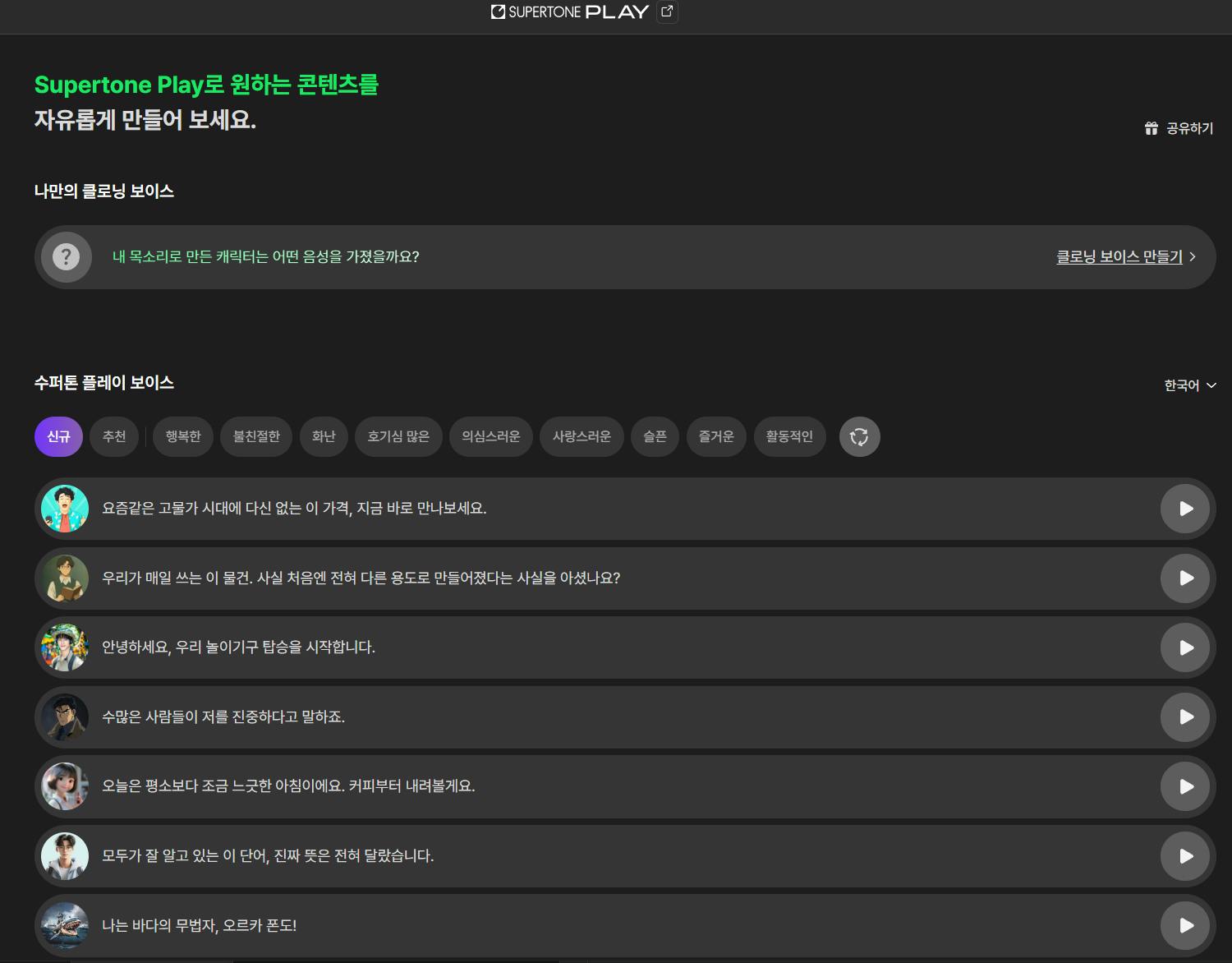The width and height of the screenshot is (1232, 963).
Task: Click text '모두가 잘 알고 있는 이 단어'
Action: (x=184, y=856)
